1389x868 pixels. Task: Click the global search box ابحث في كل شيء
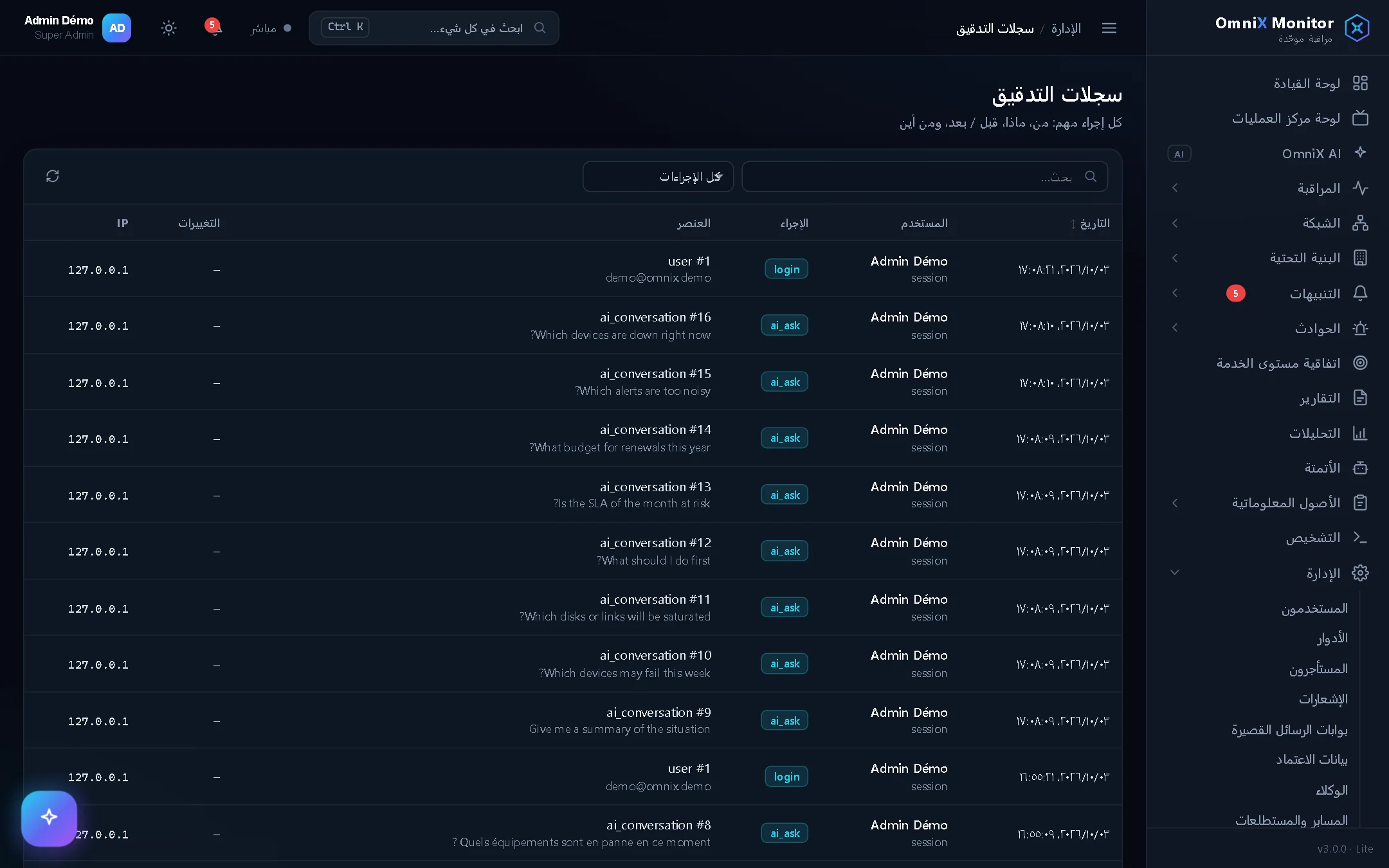[434, 28]
